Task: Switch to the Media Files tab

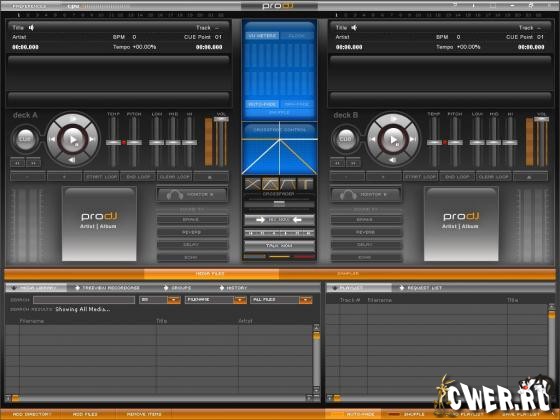Action: pos(211,274)
